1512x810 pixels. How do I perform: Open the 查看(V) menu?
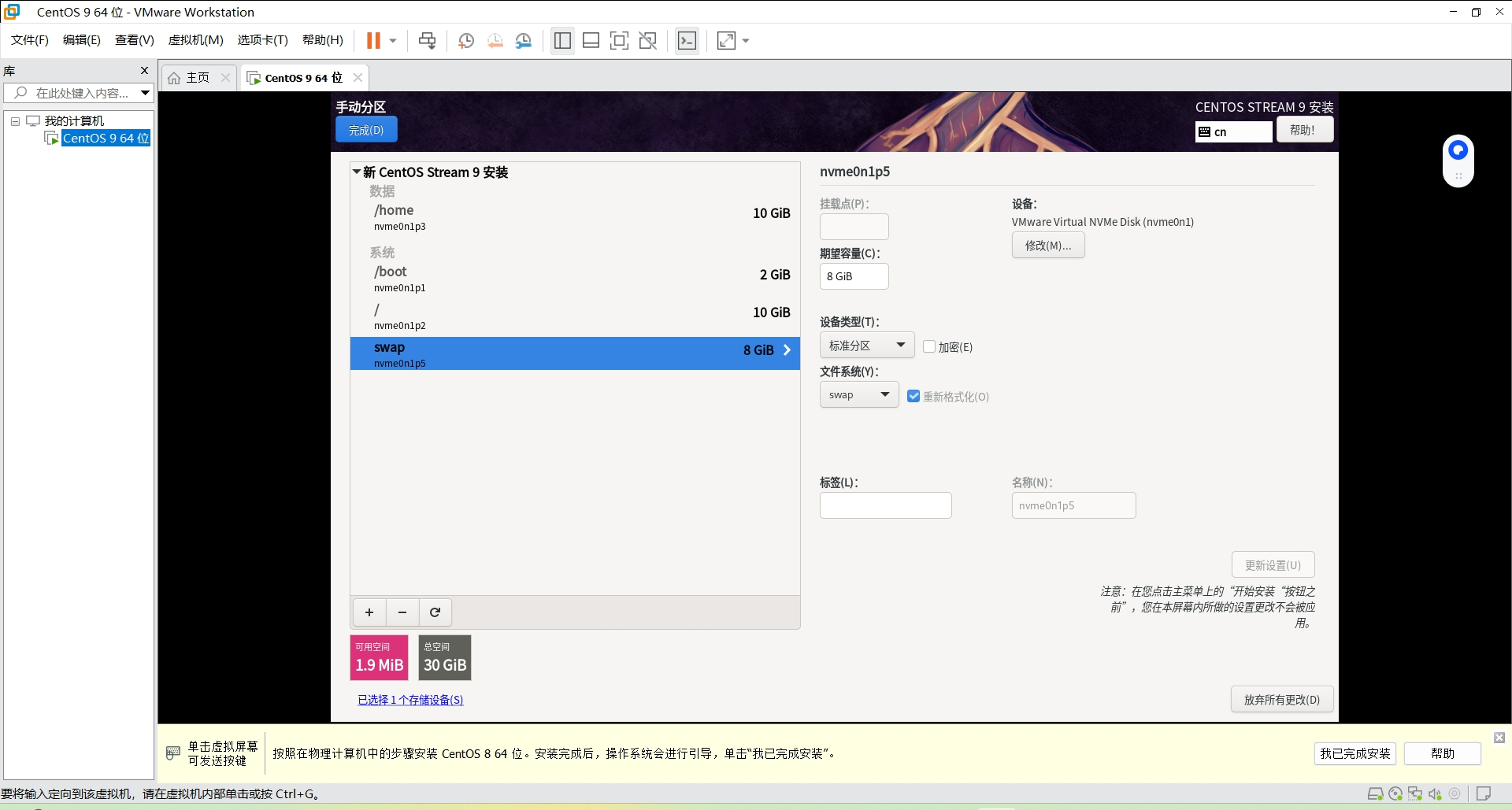(135, 40)
